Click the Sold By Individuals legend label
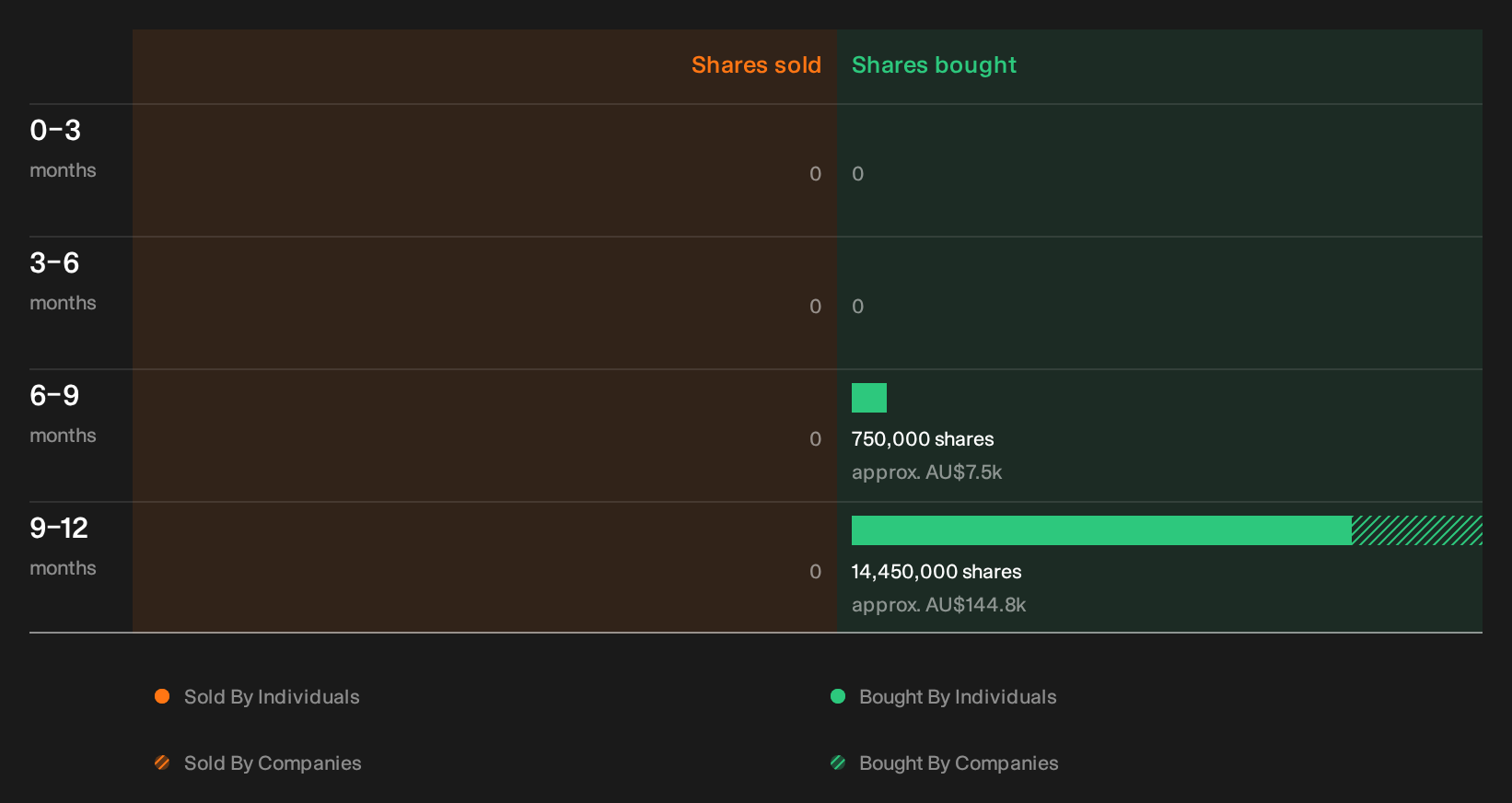 pos(272,697)
